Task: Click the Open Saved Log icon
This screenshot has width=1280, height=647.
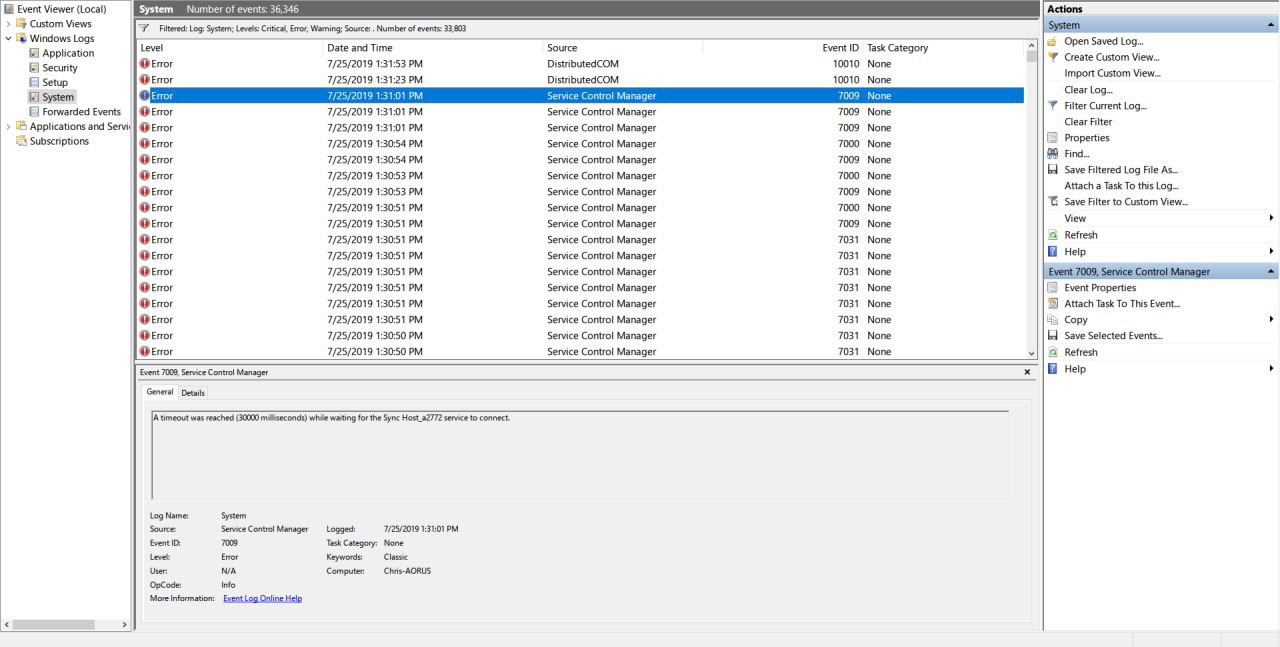Action: [1053, 41]
